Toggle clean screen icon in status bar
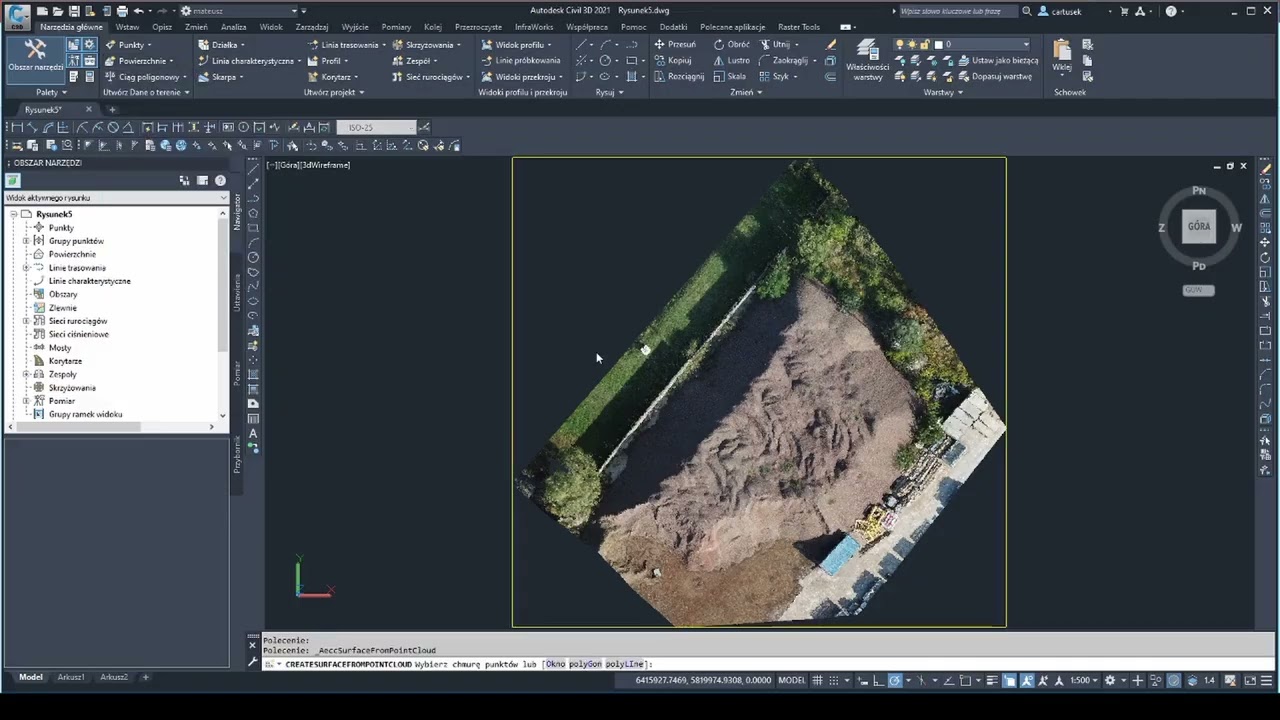Image resolution: width=1280 pixels, height=720 pixels. [x=1248, y=680]
